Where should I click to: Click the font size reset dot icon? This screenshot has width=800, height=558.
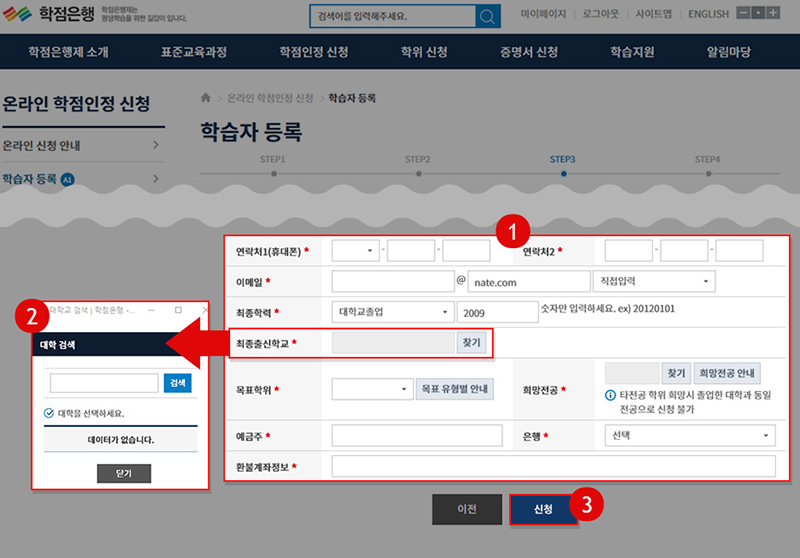coord(758,15)
